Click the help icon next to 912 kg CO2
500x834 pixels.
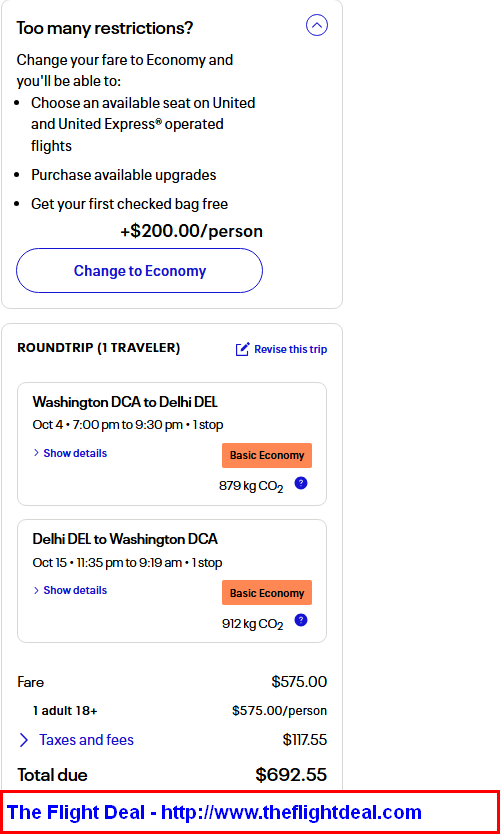coord(301,621)
